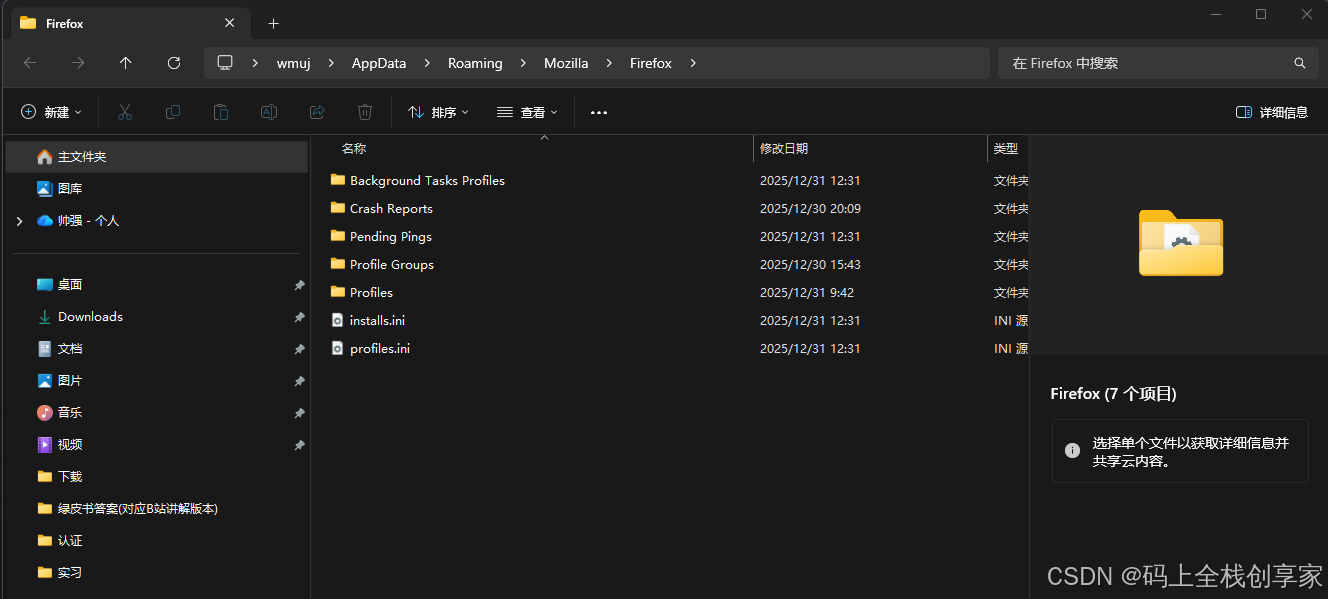The image size is (1328, 599).
Task: Open the 查看 view dropdown
Action: 527,112
